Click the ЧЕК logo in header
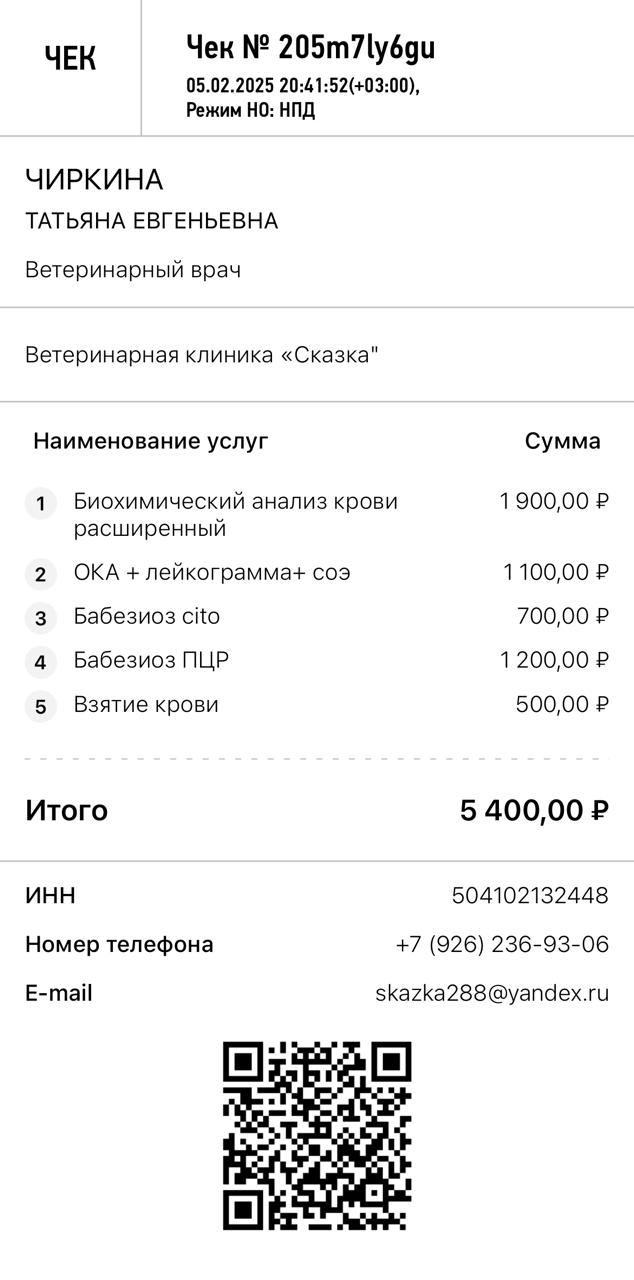 point(70,60)
